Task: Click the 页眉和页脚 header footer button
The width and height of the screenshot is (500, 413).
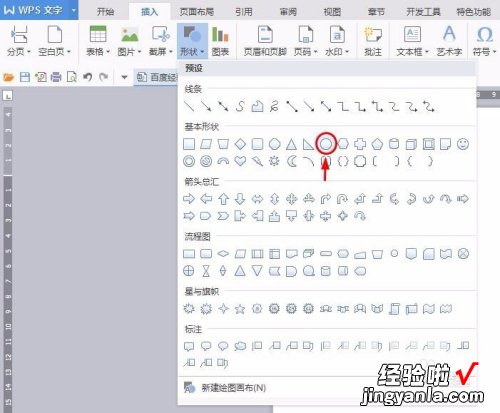Action: [265, 41]
